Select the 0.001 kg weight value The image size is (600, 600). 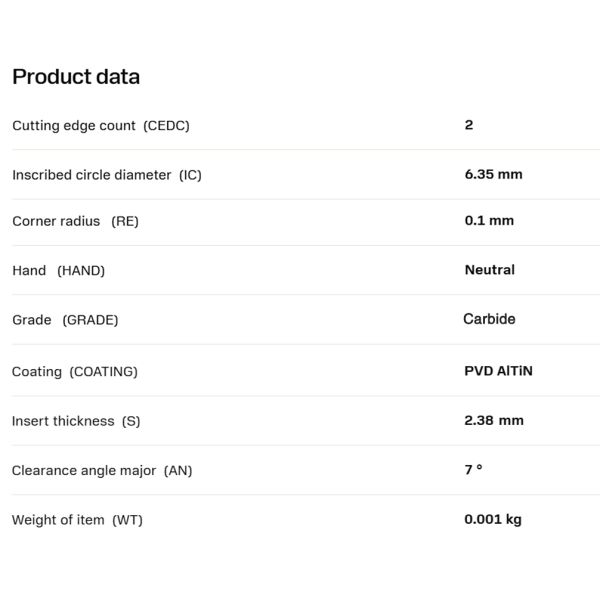pos(493,519)
